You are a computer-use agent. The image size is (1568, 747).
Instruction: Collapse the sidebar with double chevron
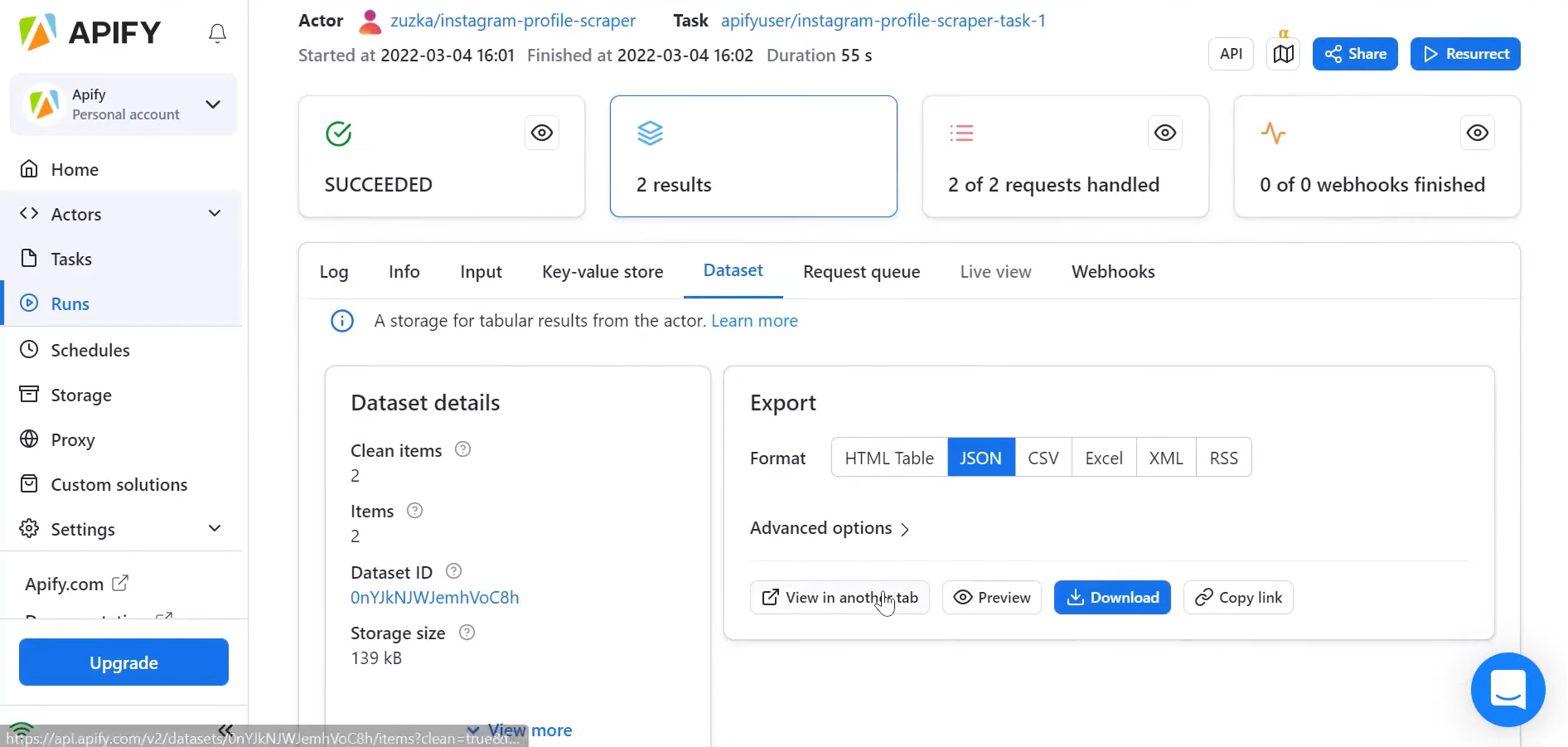(x=225, y=730)
